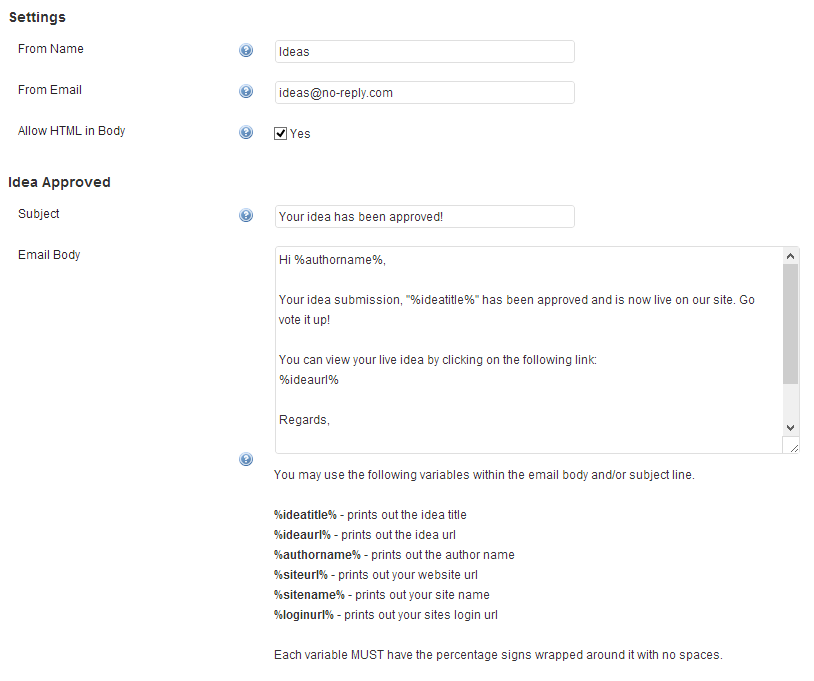Click the Email Body scrollbar down arrow

(x=790, y=428)
